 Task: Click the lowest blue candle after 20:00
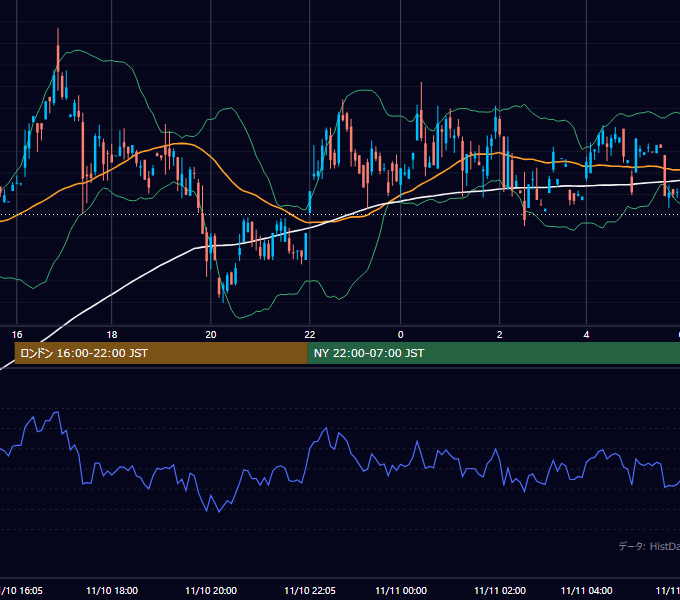tap(224, 291)
